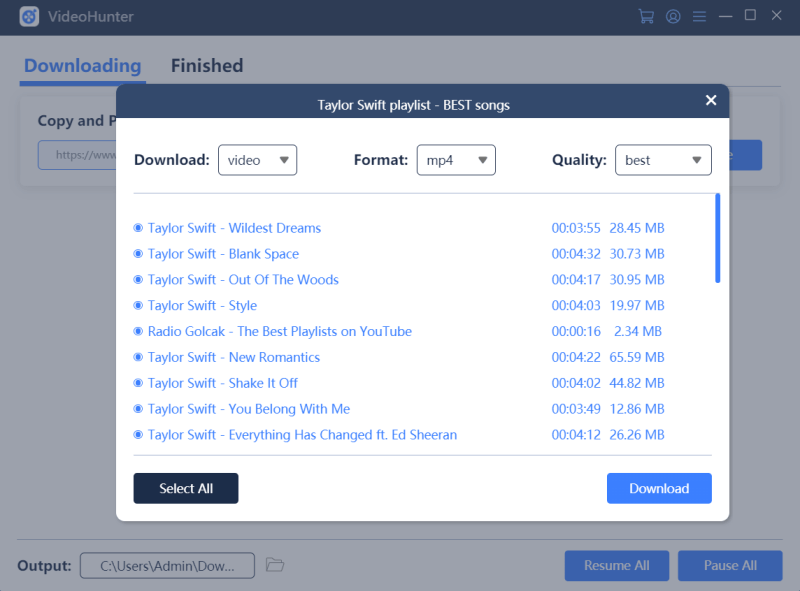Switch to the Finished tab
Viewport: 800px width, 591px height.
207,66
